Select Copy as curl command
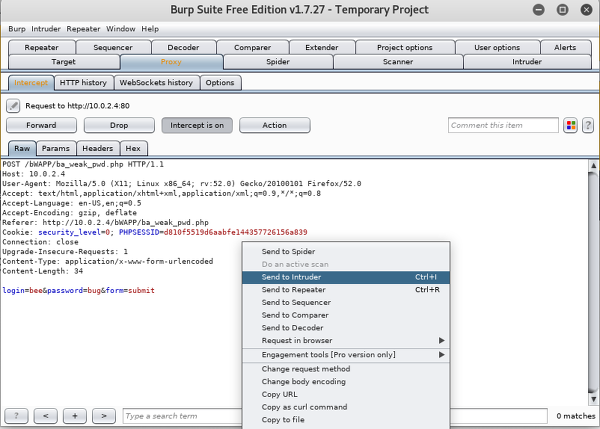 (x=346, y=407)
